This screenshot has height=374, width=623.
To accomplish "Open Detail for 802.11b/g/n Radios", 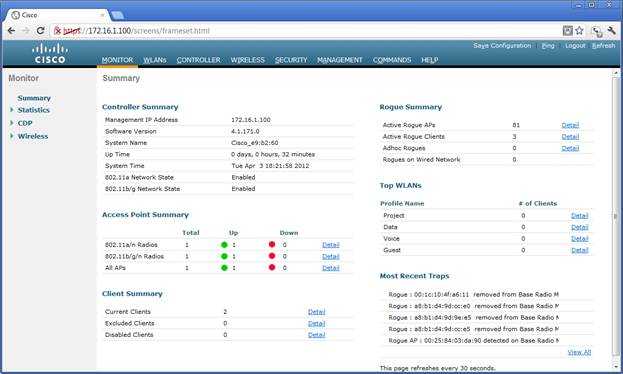I will pos(331,256).
